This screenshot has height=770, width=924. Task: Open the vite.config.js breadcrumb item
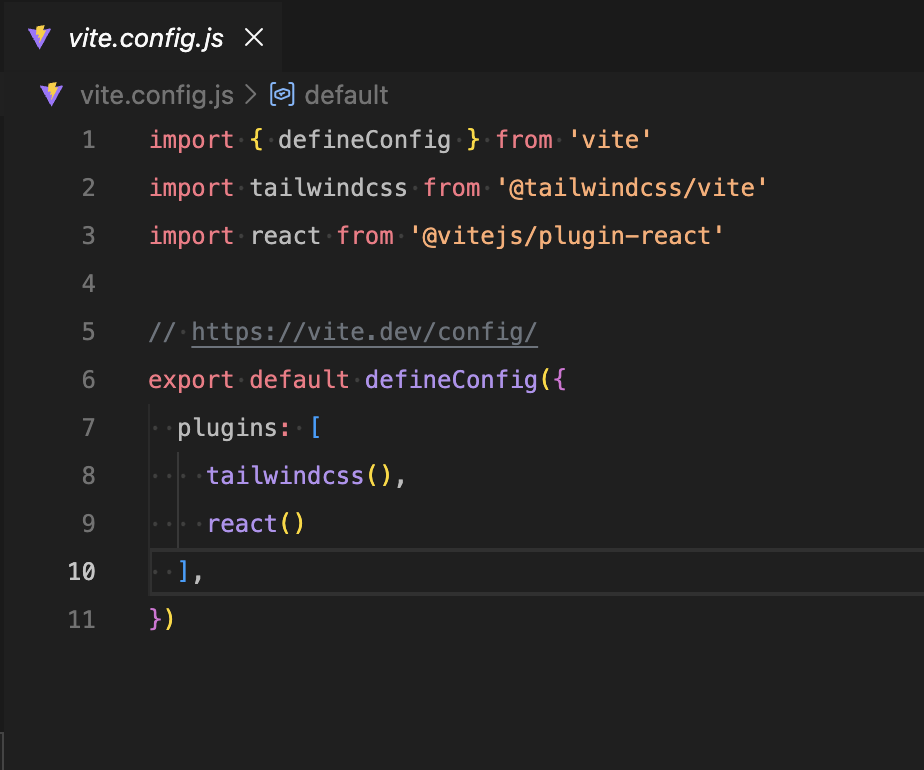[157, 95]
